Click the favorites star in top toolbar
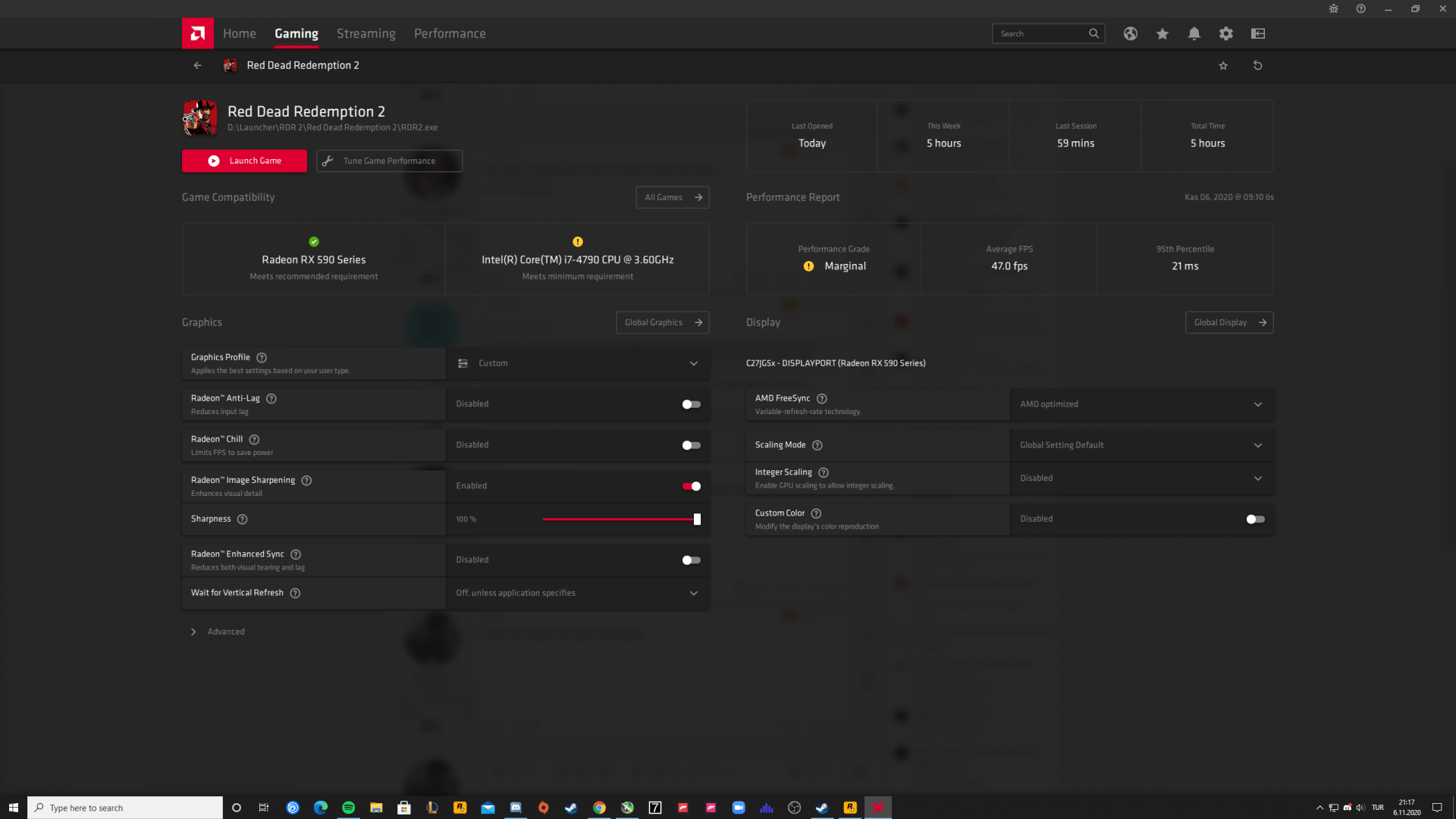The height and width of the screenshot is (819, 1456). pos(1162,33)
